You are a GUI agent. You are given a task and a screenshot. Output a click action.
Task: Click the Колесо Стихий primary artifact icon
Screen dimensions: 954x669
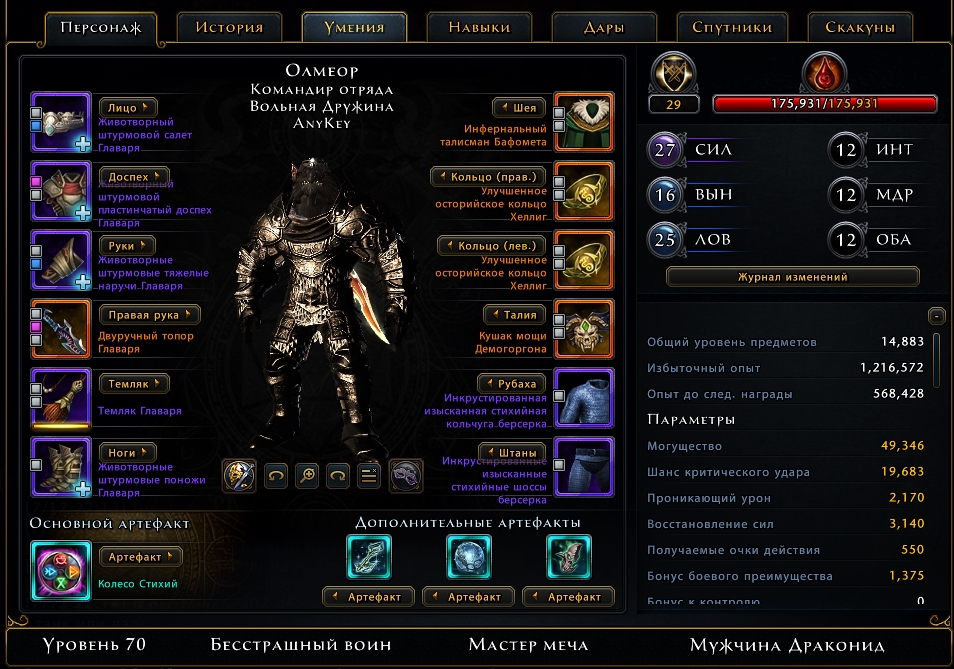pyautogui.click(x=61, y=571)
